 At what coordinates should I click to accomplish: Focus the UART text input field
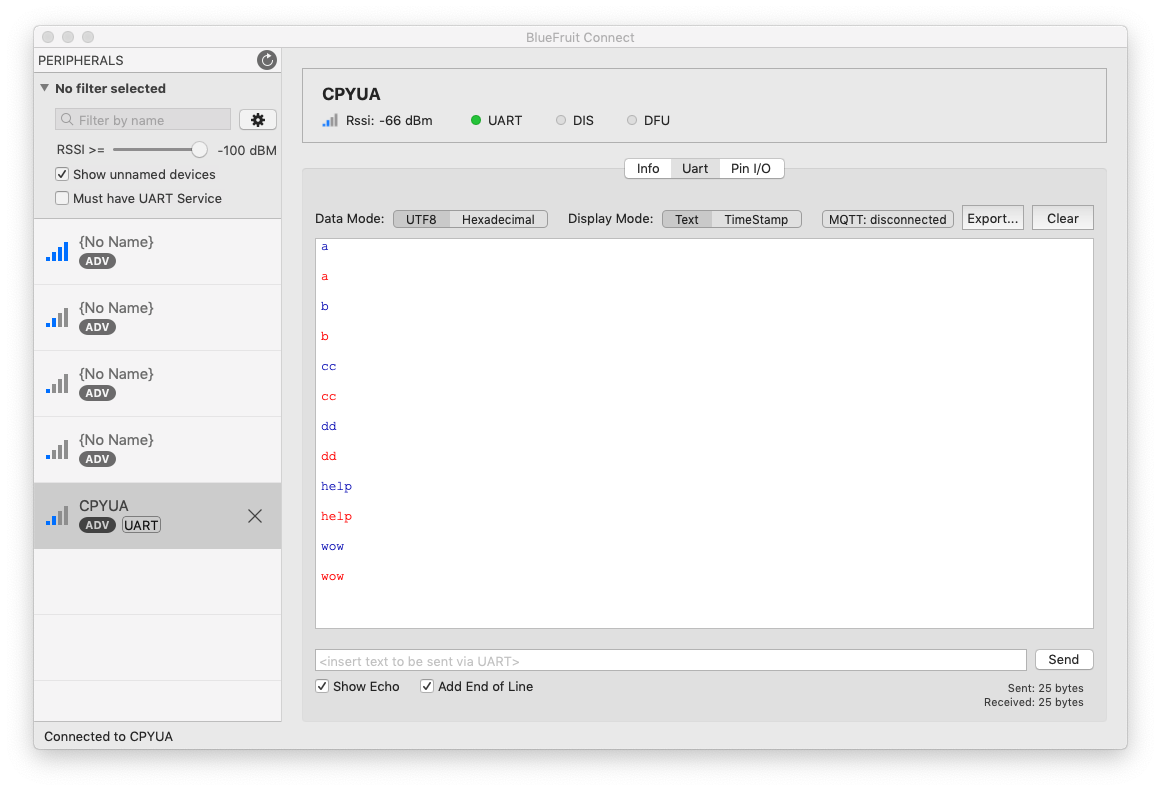(x=671, y=661)
